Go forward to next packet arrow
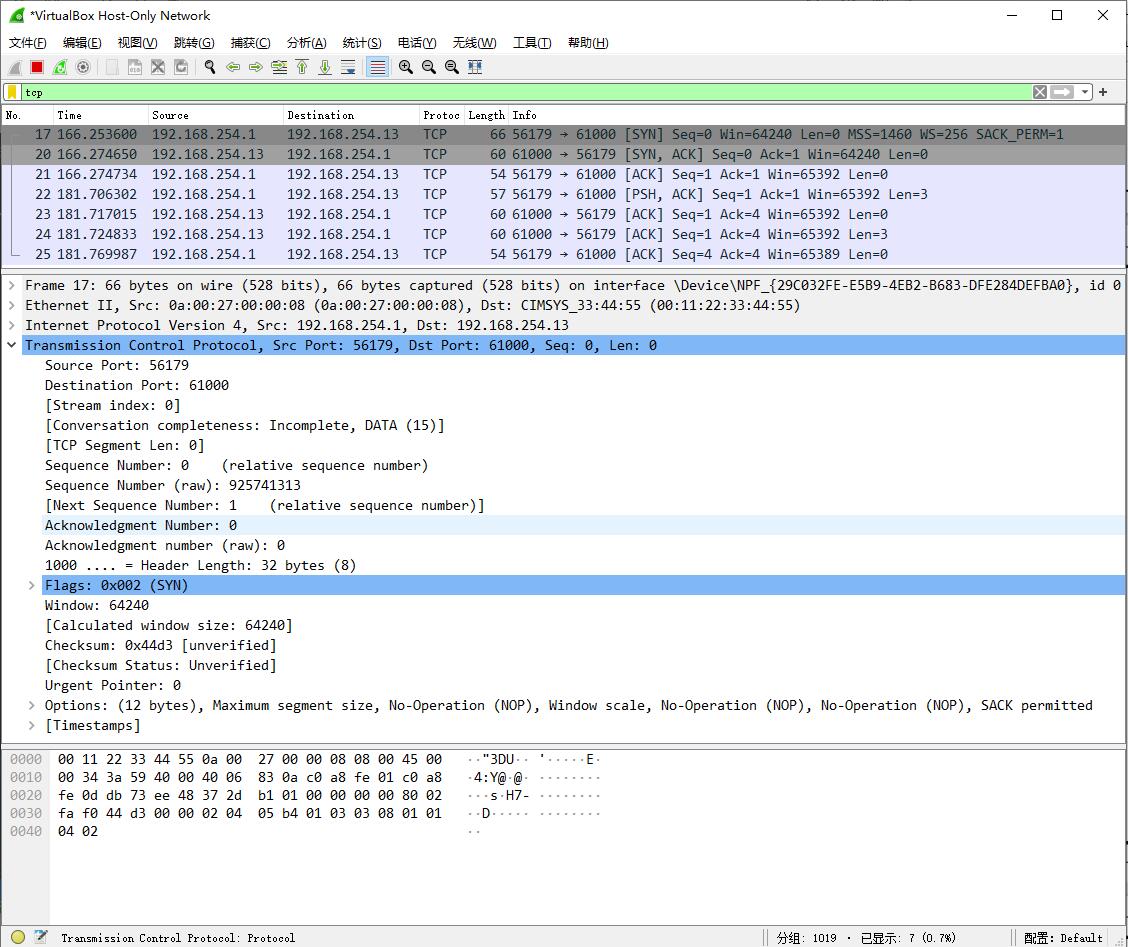 point(256,68)
